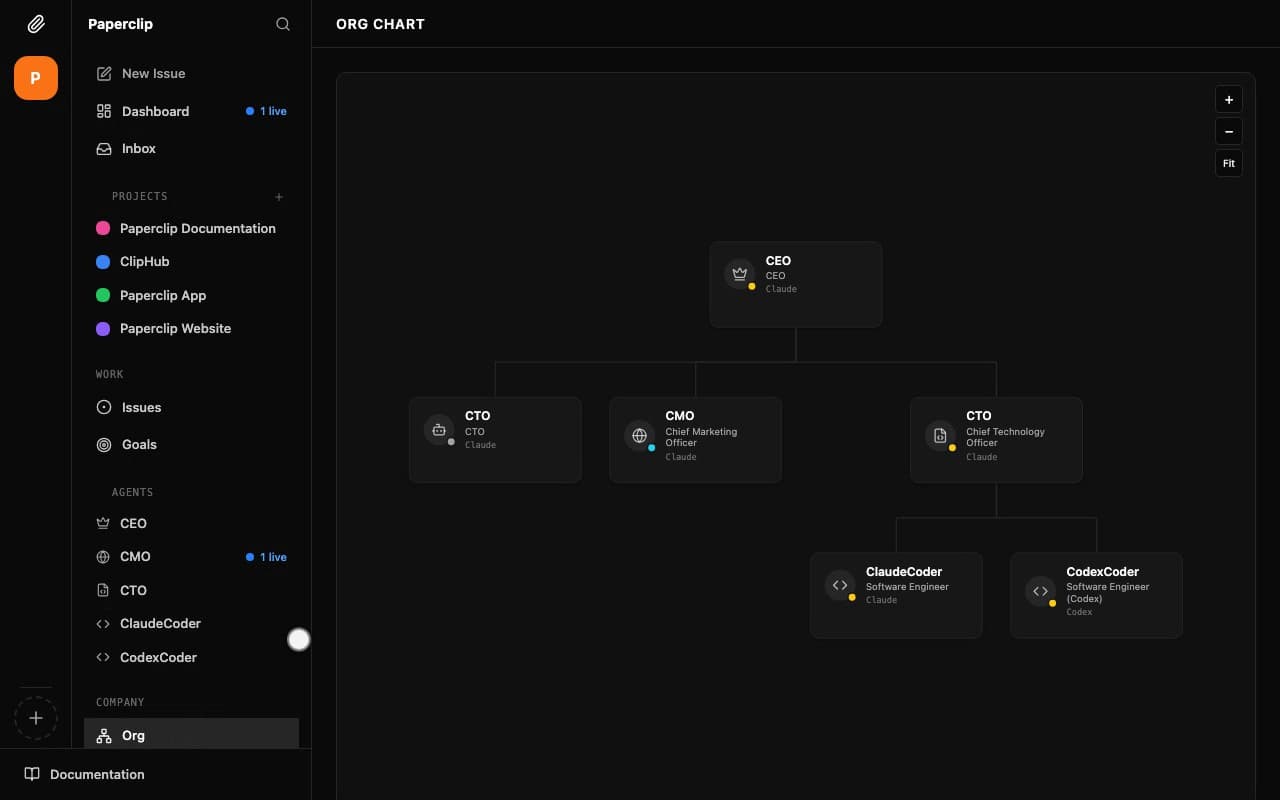Open the orange P company avatar
Viewport: 1280px width, 800px height.
[36, 78]
